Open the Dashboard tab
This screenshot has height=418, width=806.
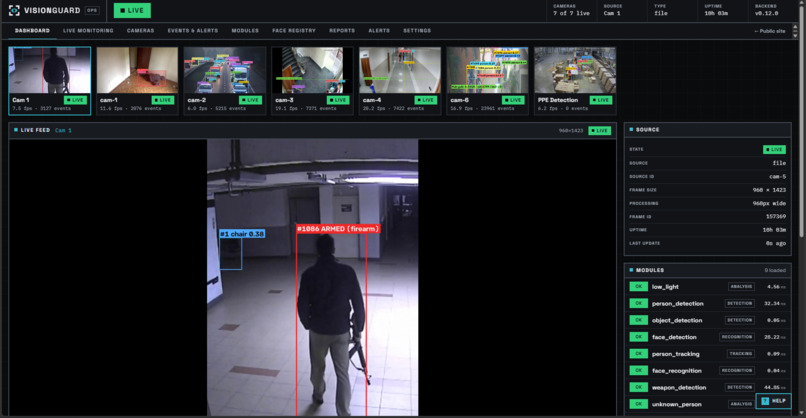[x=32, y=31]
